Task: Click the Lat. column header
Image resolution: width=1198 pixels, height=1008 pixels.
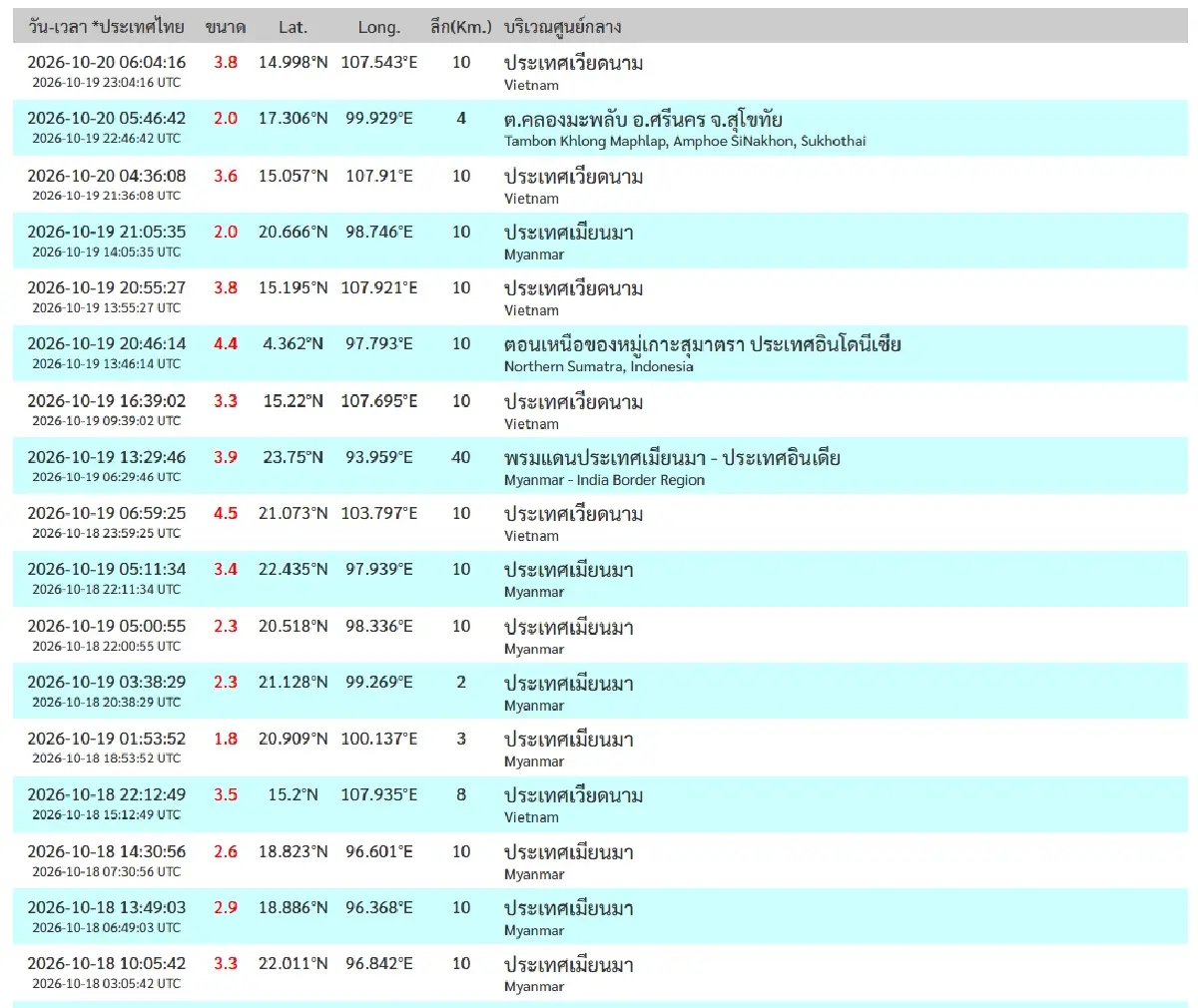Action: pyautogui.click(x=293, y=27)
